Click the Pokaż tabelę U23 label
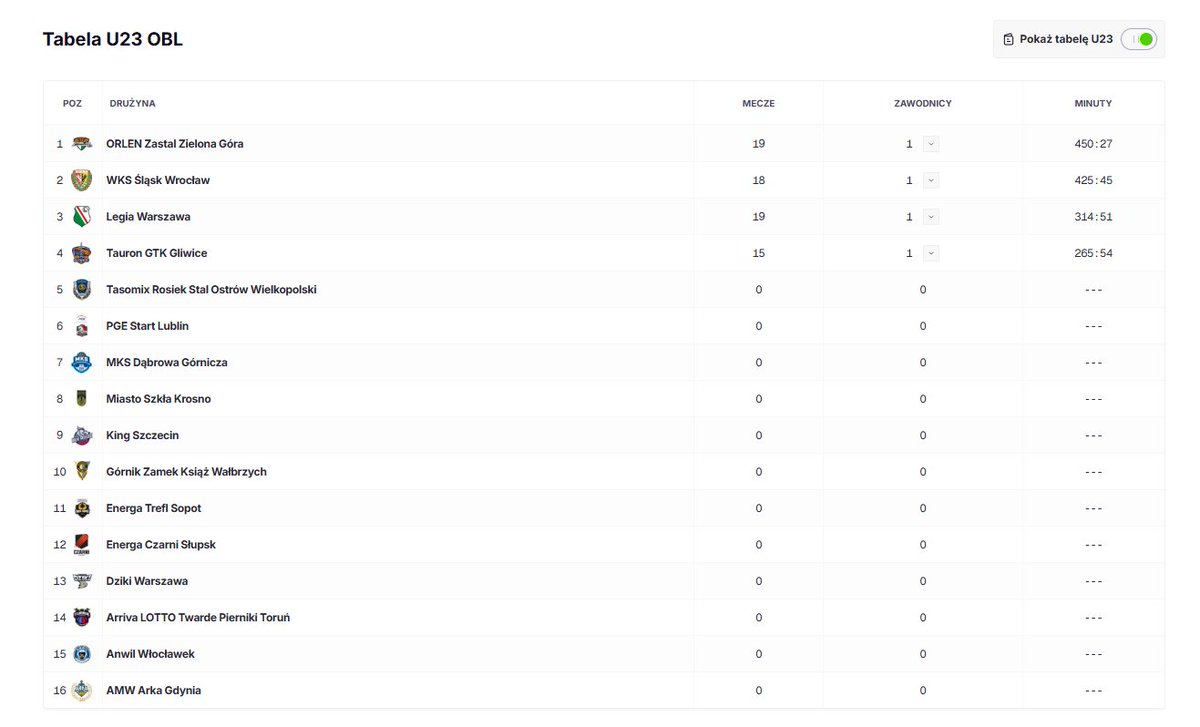1200x727 pixels. point(1066,39)
